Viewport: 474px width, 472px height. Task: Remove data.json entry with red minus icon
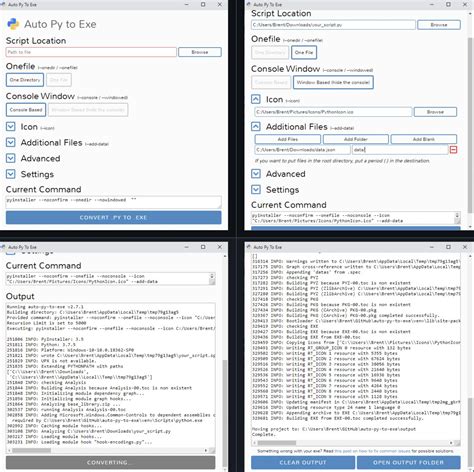(x=453, y=150)
